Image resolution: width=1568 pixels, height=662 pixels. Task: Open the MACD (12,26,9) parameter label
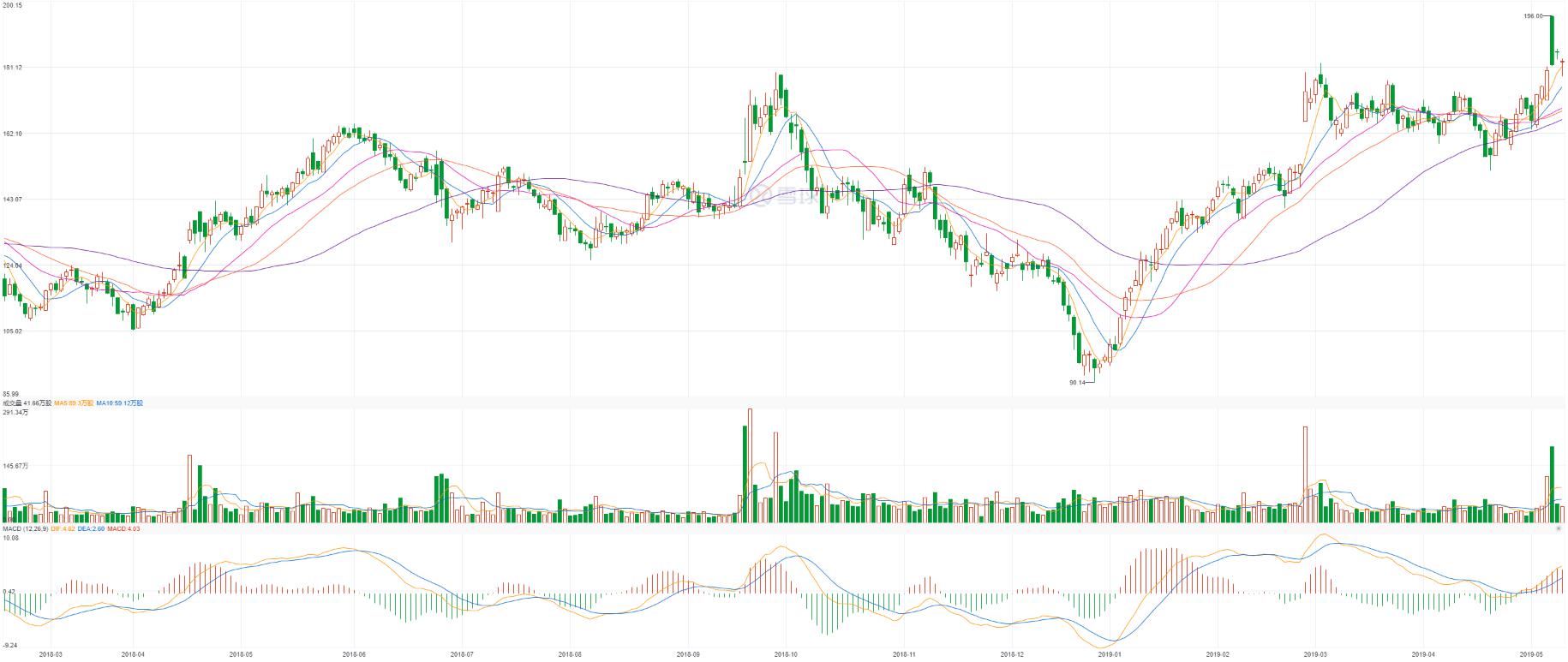point(25,529)
